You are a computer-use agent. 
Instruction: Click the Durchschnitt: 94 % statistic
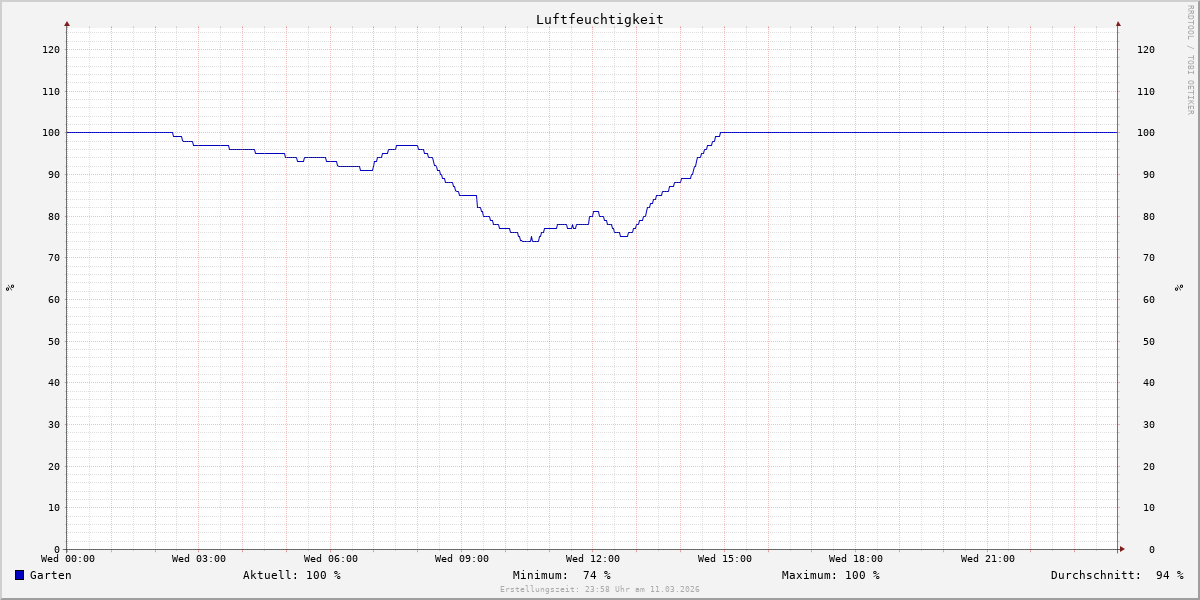(1116, 575)
